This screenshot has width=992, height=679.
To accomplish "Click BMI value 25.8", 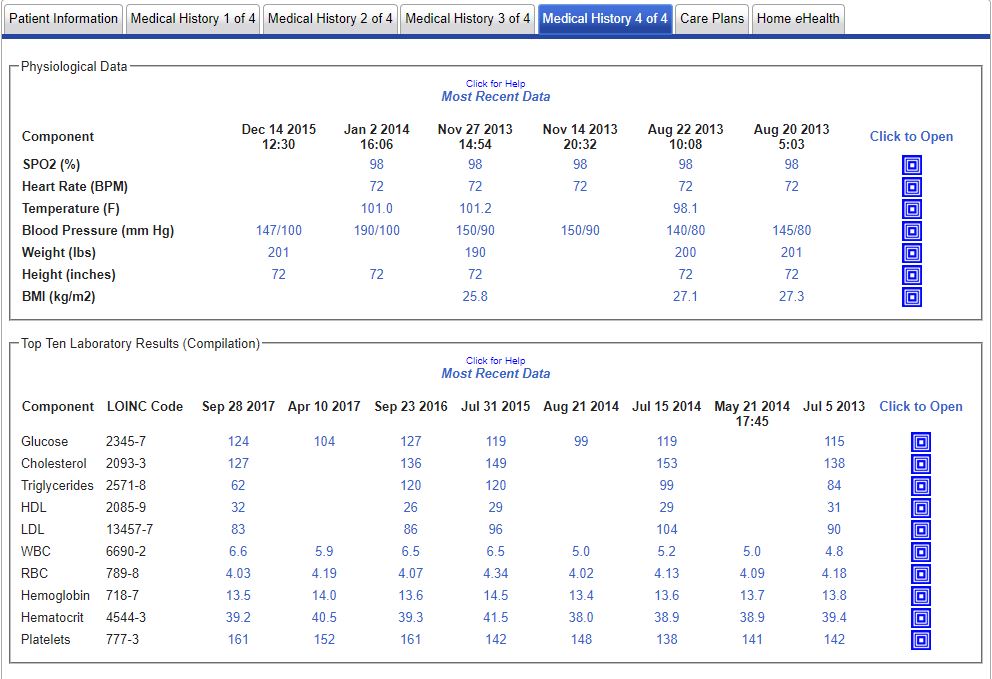I will (475, 296).
